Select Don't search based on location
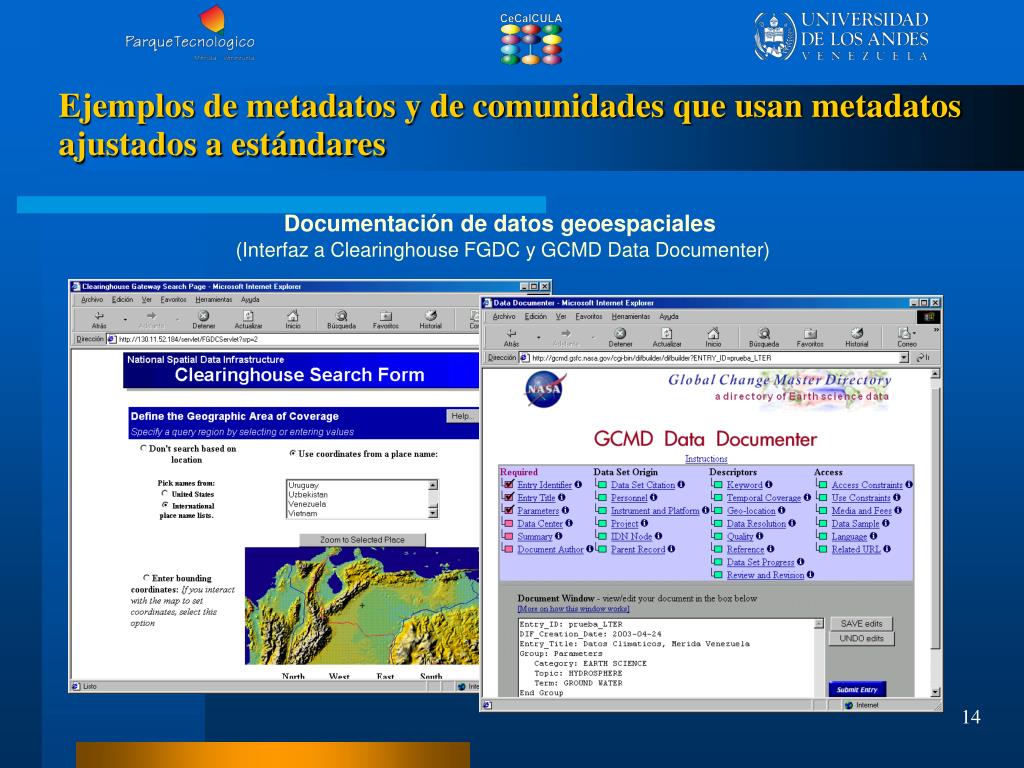The width and height of the screenshot is (1024, 768). pos(143,448)
